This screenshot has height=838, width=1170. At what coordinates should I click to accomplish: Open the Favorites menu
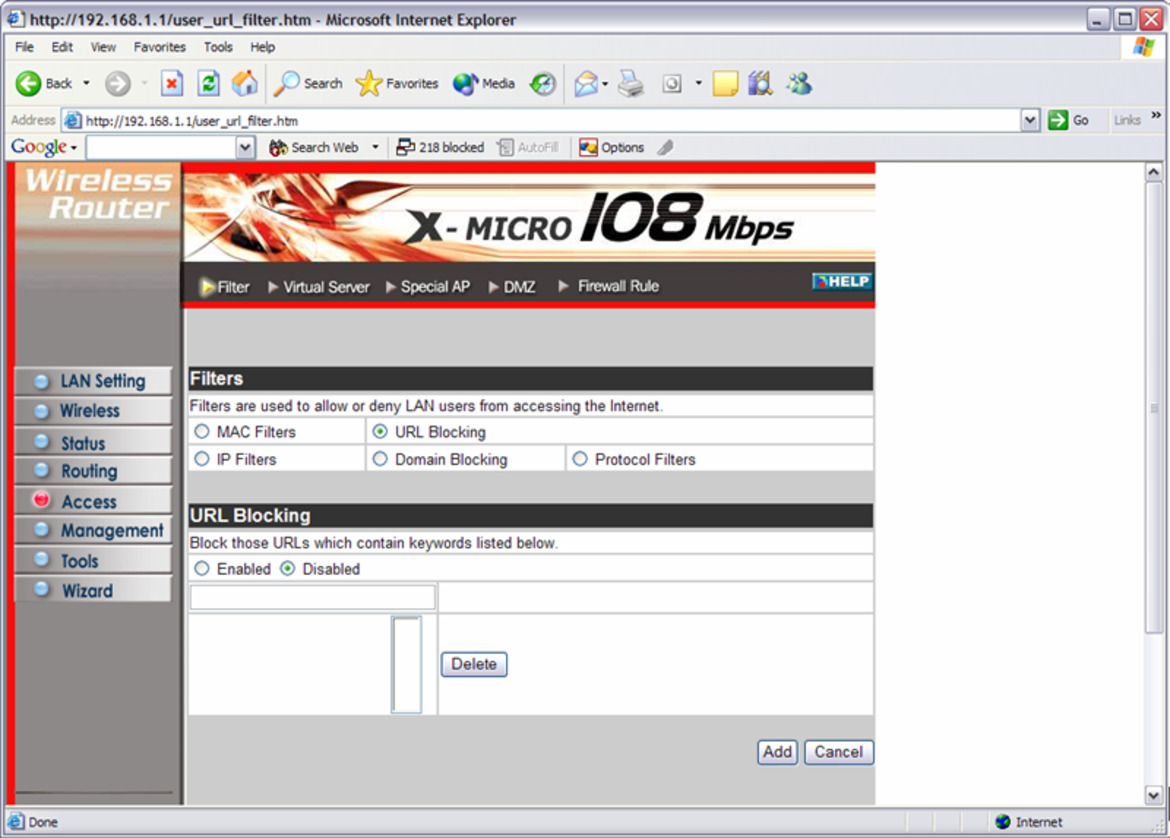point(160,47)
